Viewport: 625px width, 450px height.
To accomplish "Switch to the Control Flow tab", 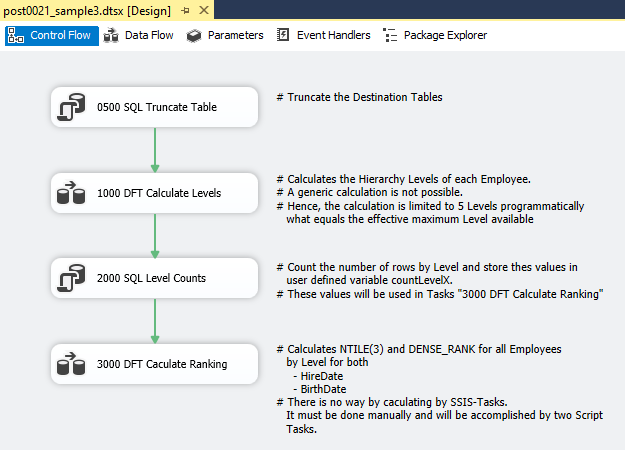I will (x=52, y=35).
